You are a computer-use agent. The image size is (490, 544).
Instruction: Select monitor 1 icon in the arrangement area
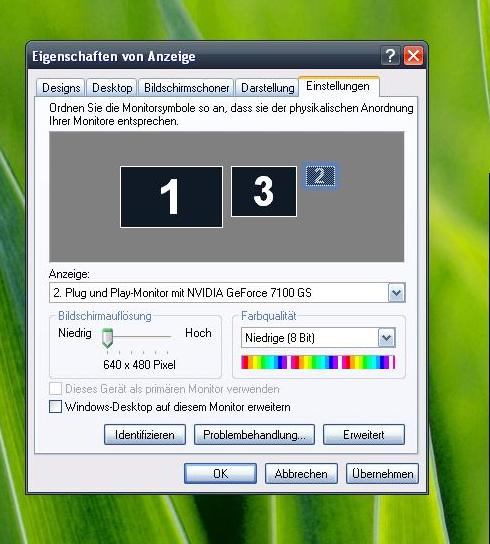(x=171, y=197)
